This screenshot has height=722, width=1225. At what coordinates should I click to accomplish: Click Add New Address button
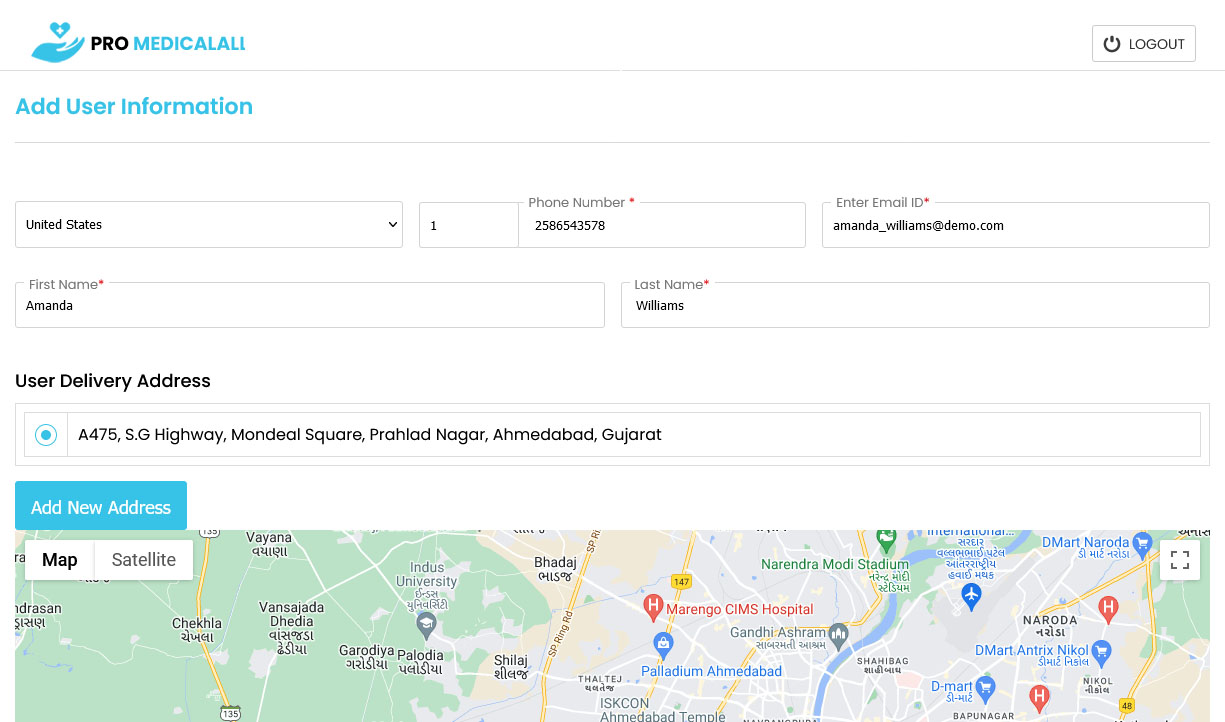coord(101,506)
